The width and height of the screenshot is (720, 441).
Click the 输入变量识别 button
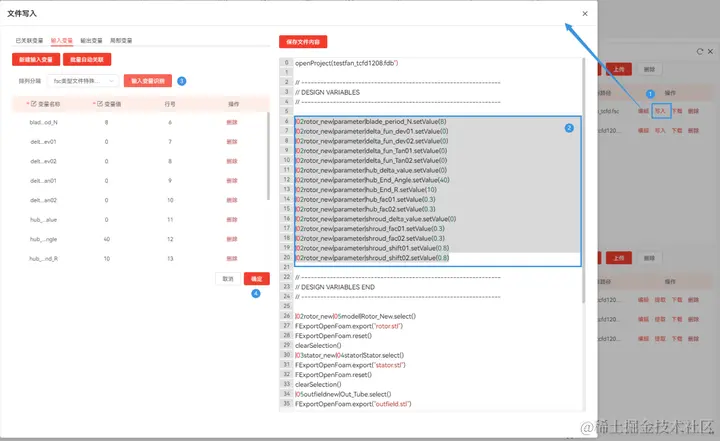(148, 81)
